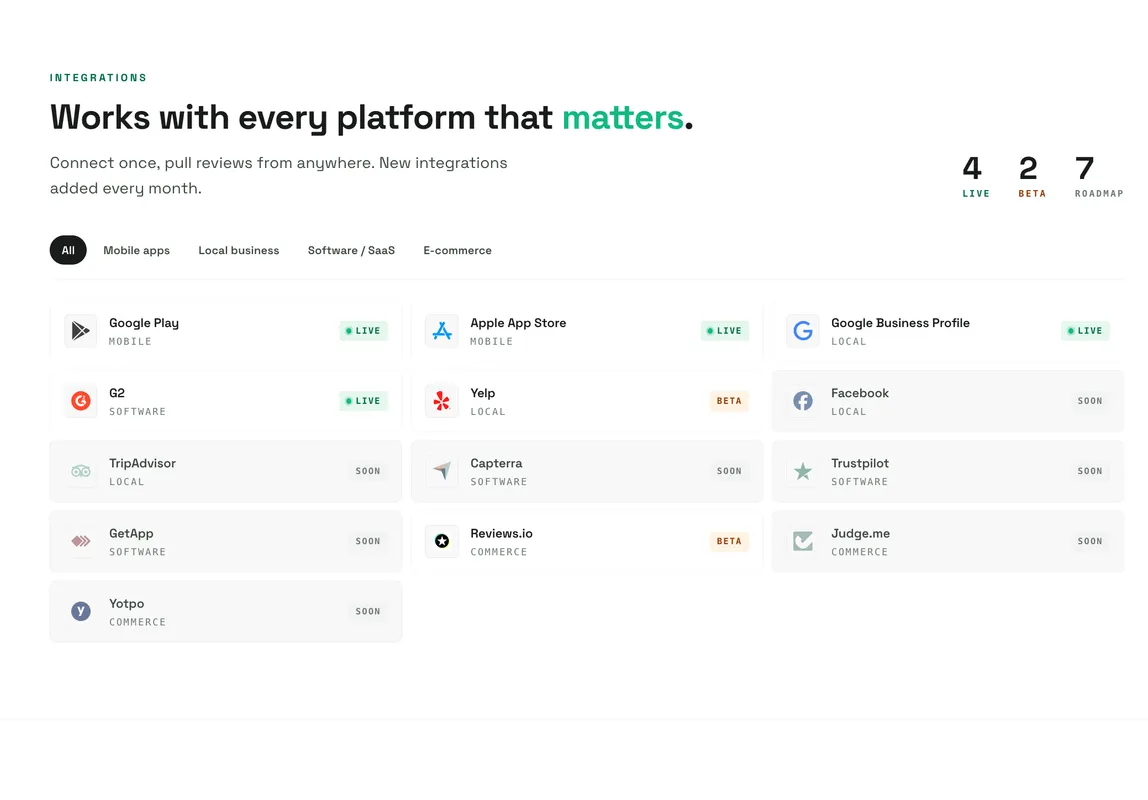Click the MOBILE label under Apple App Store
This screenshot has width=1148, height=800.
491,341
